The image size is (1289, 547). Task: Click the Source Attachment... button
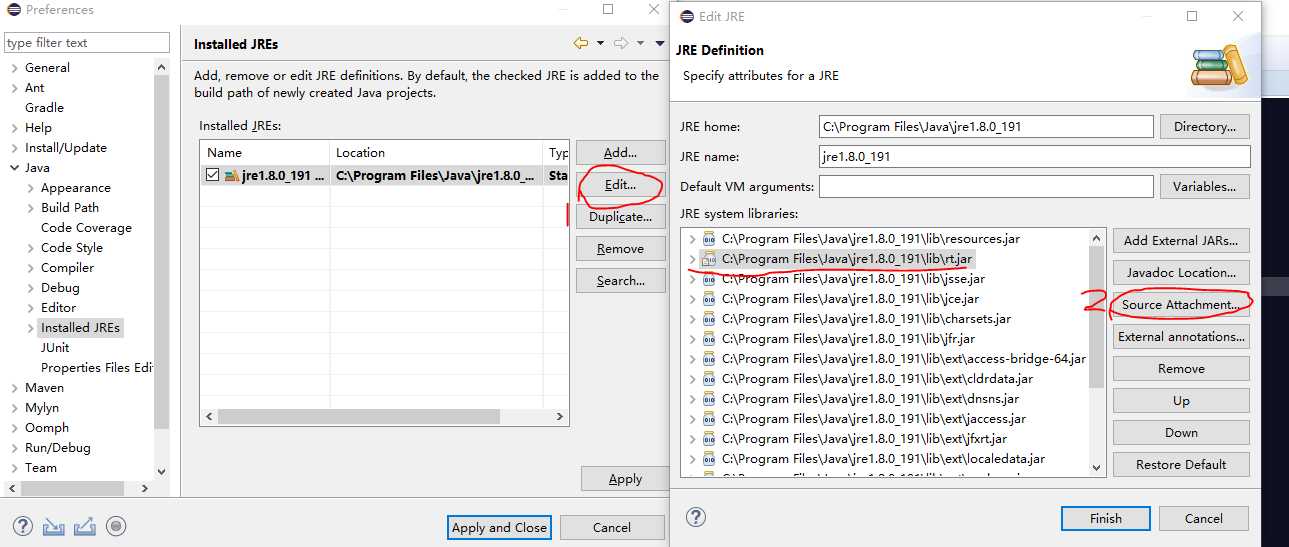pos(1181,304)
